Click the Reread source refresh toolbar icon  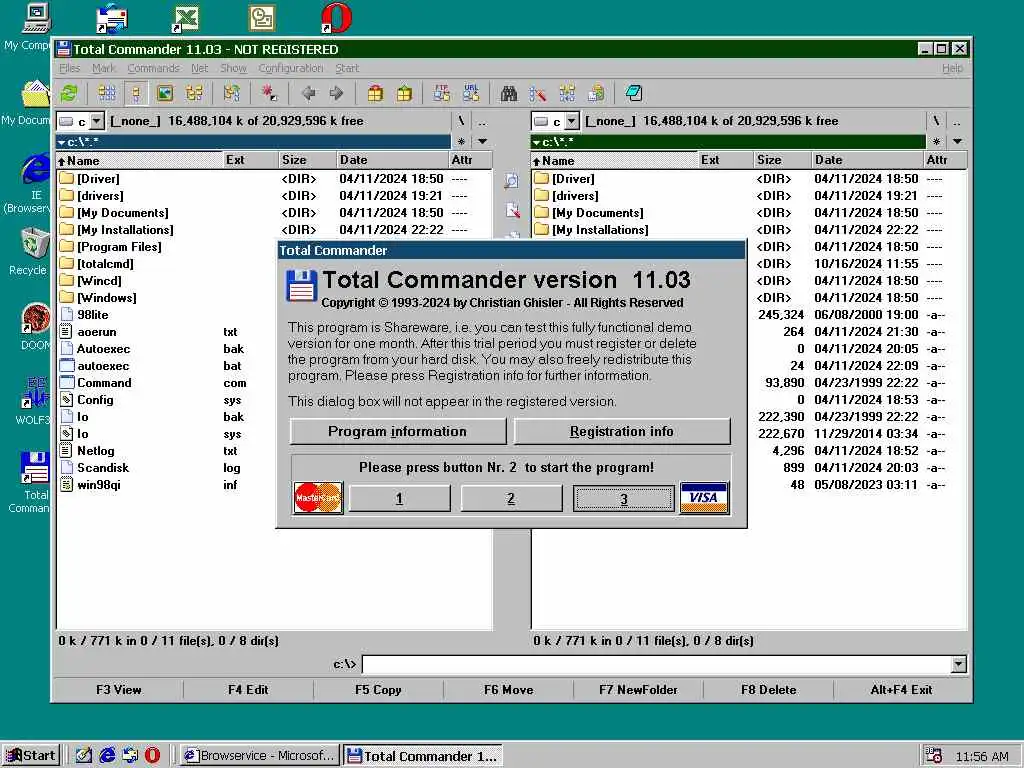[69, 93]
